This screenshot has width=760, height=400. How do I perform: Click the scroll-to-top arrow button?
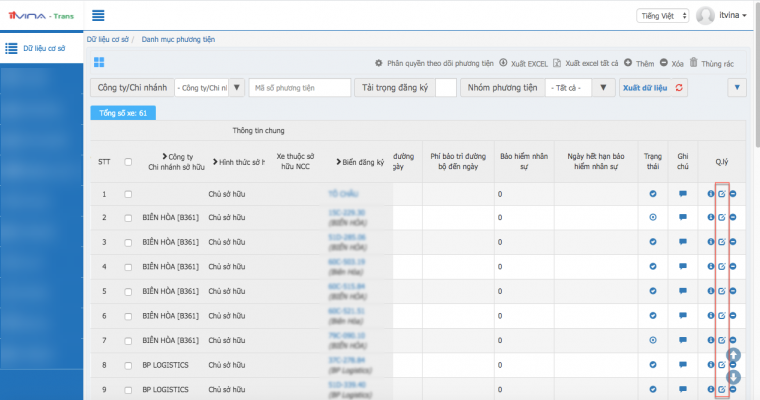point(733,355)
